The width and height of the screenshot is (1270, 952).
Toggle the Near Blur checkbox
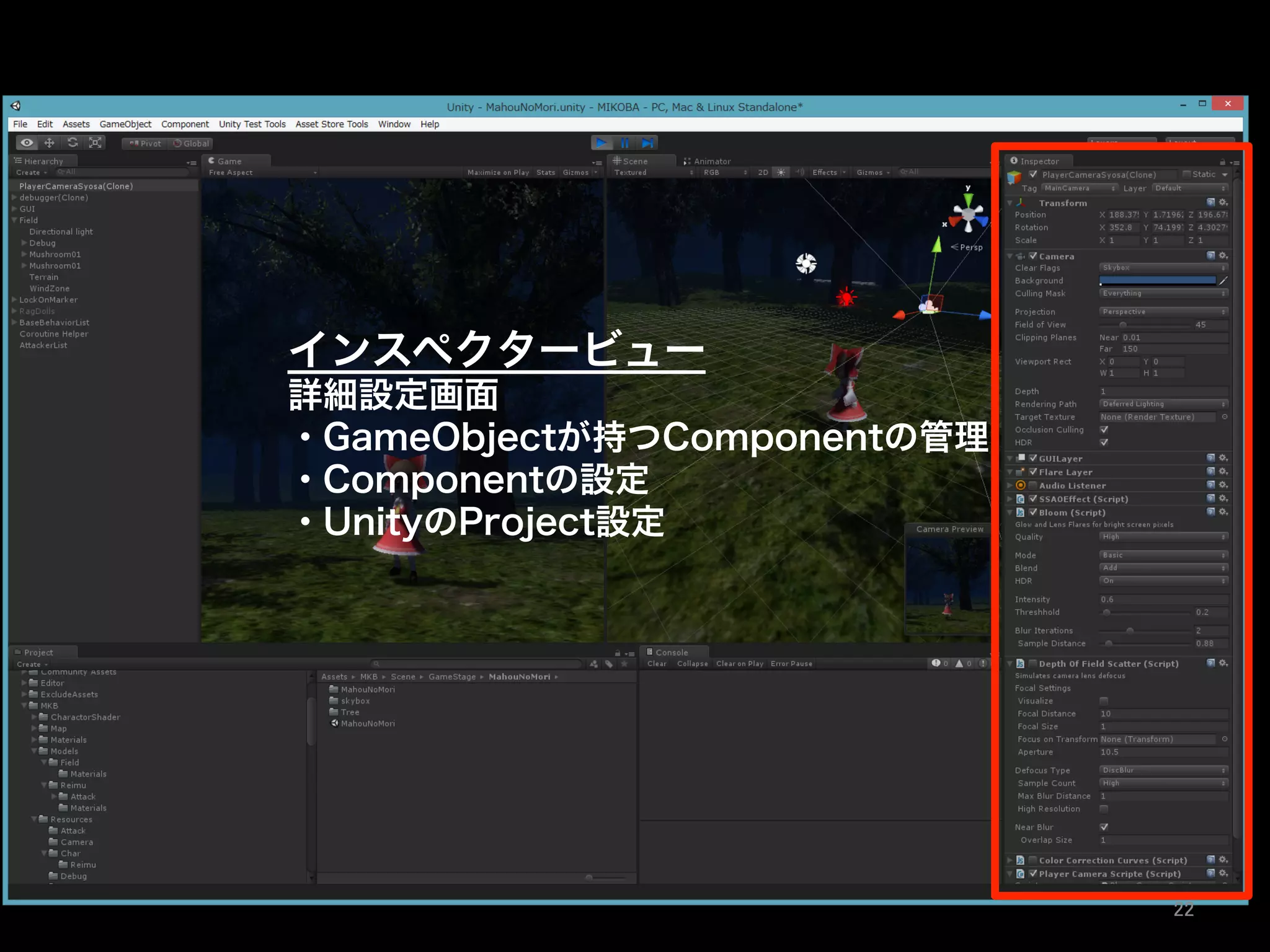tap(1104, 827)
